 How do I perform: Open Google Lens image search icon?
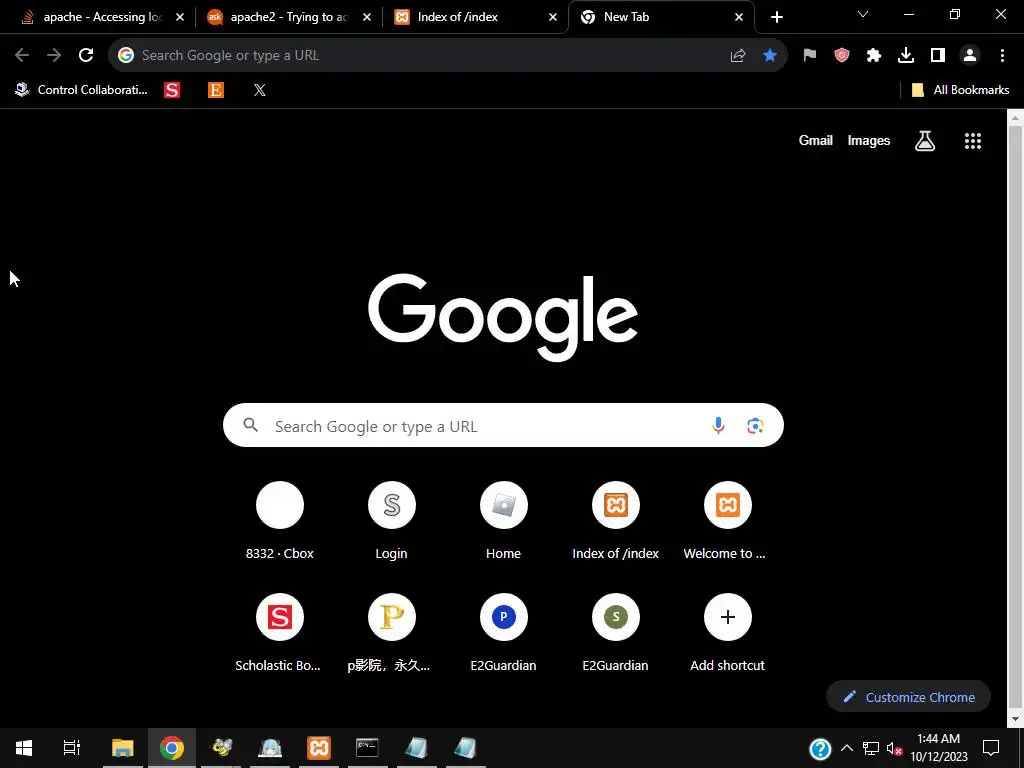[x=755, y=426]
